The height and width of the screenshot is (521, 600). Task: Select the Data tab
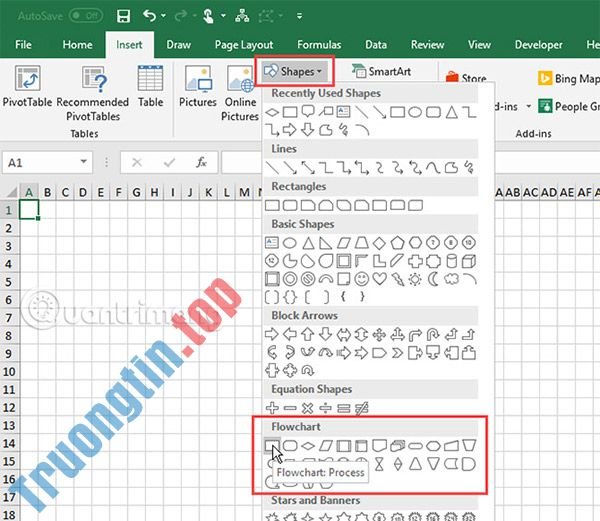coord(376,45)
